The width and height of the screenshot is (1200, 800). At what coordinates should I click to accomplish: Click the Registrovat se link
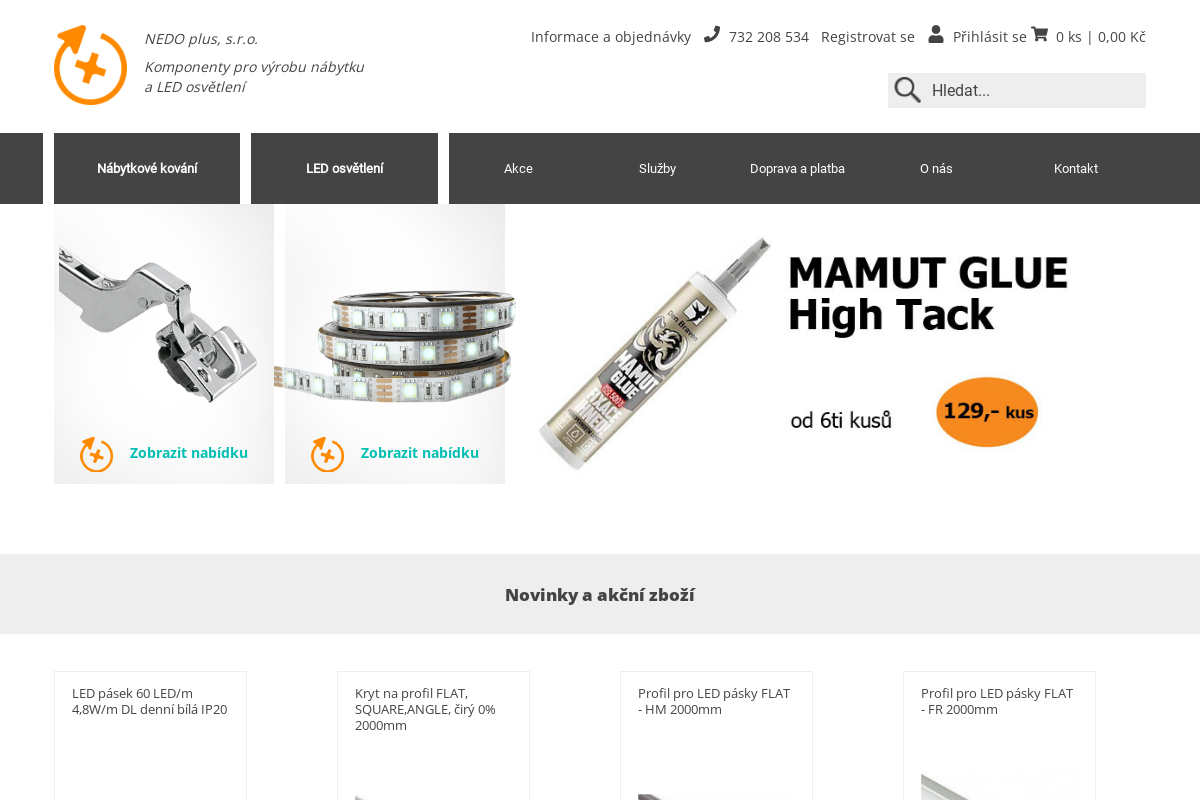click(x=868, y=37)
